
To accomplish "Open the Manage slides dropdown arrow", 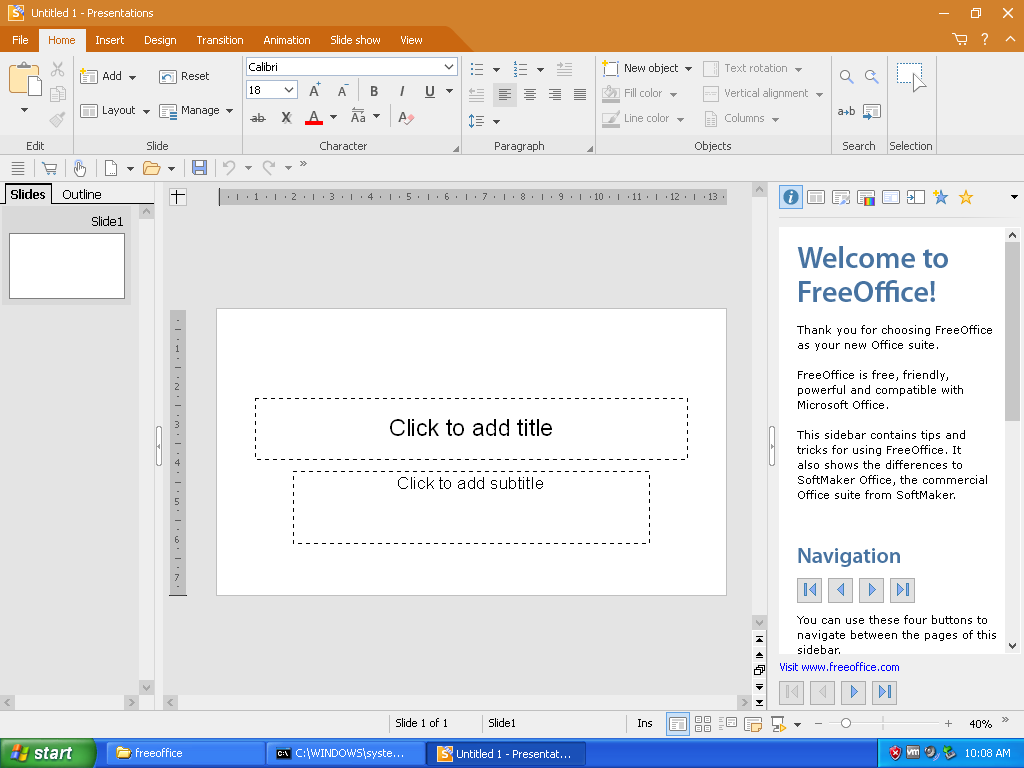I will point(229,111).
